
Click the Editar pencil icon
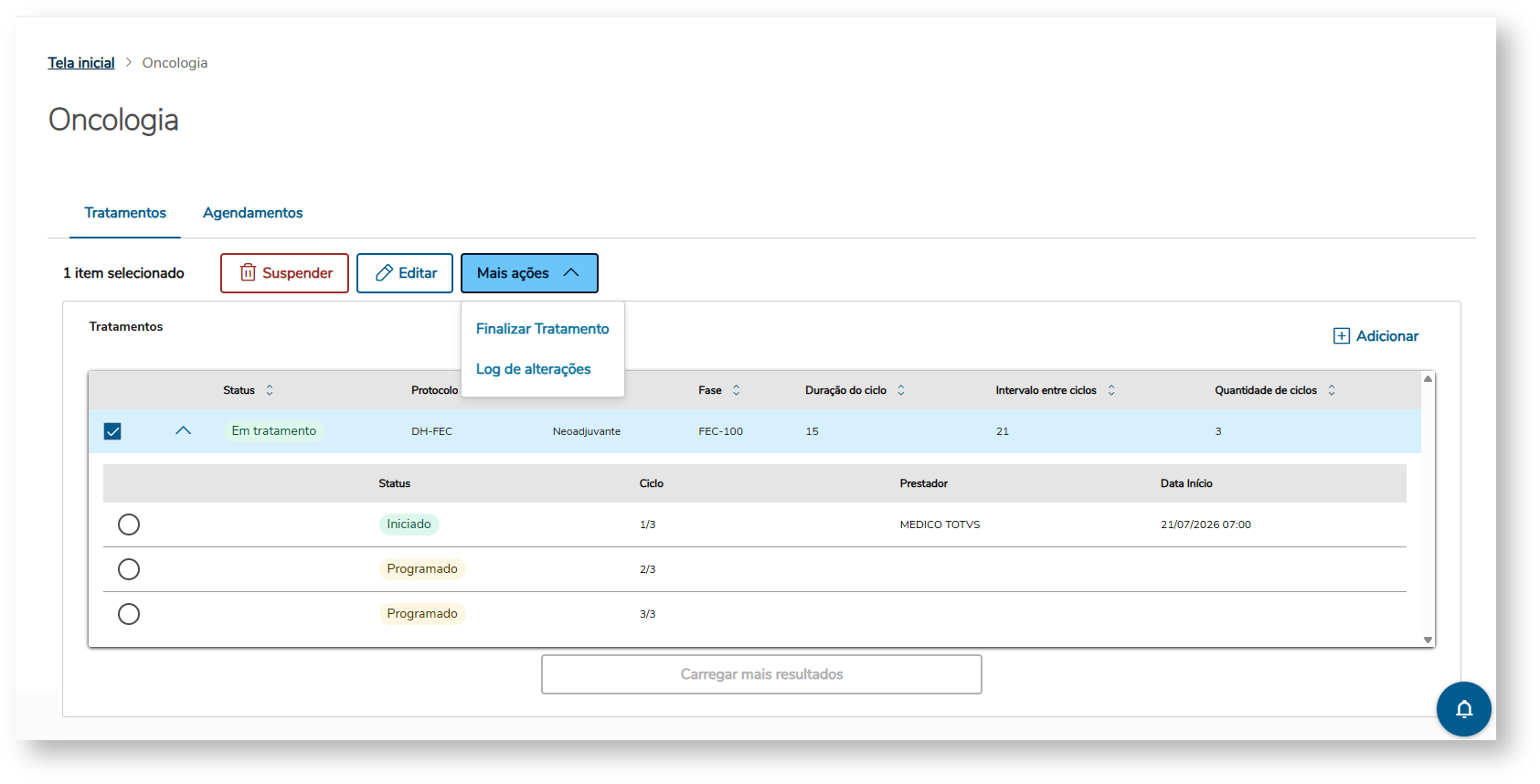[385, 272]
